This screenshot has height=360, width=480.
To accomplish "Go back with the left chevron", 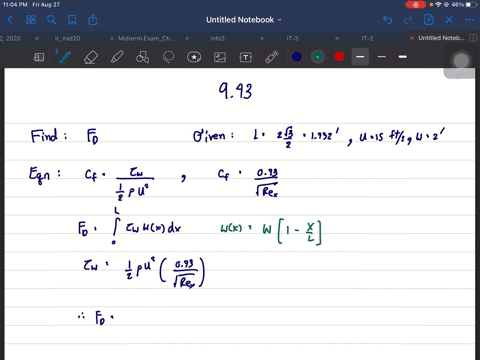I will [10, 20].
